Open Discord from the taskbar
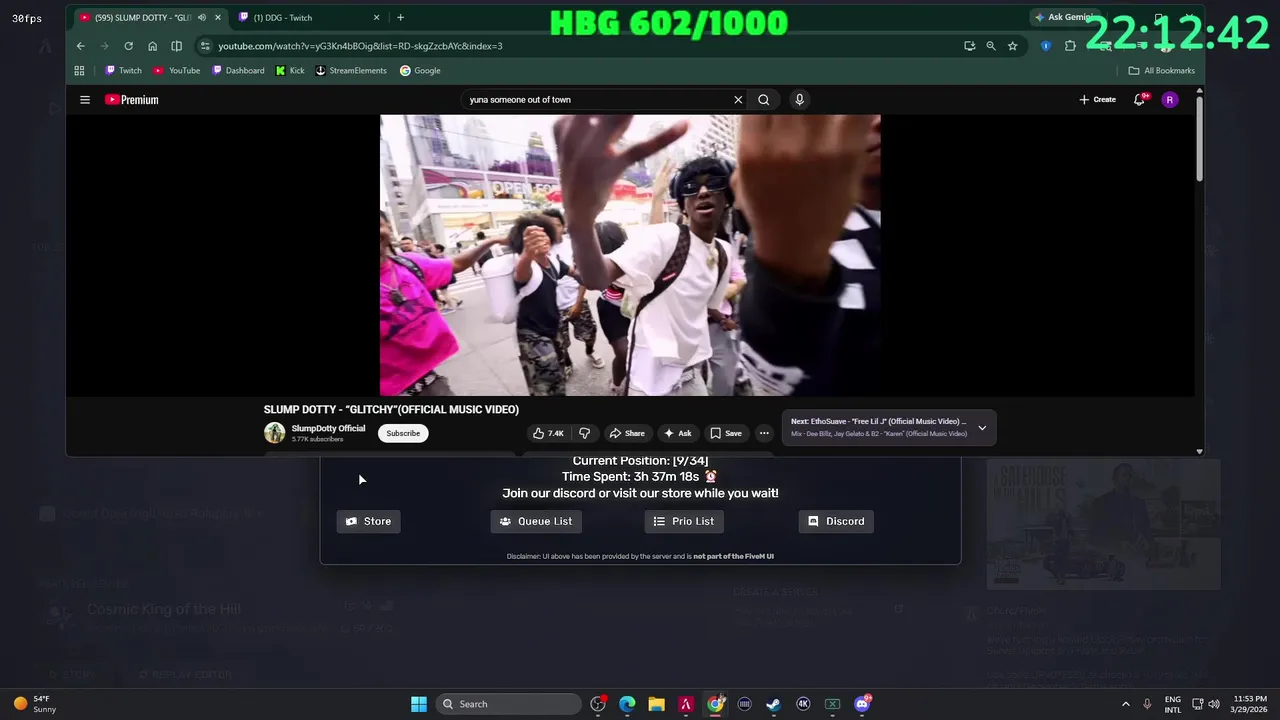 (862, 704)
